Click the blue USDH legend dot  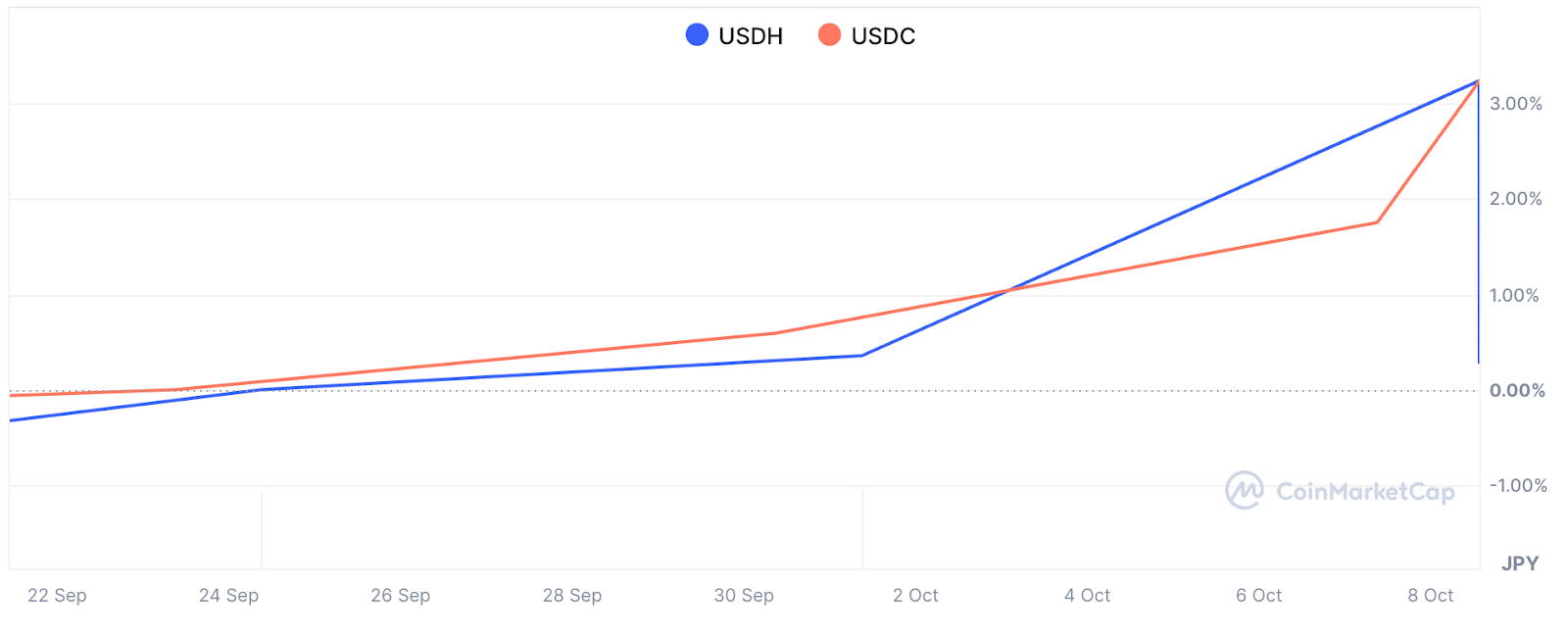point(697,35)
